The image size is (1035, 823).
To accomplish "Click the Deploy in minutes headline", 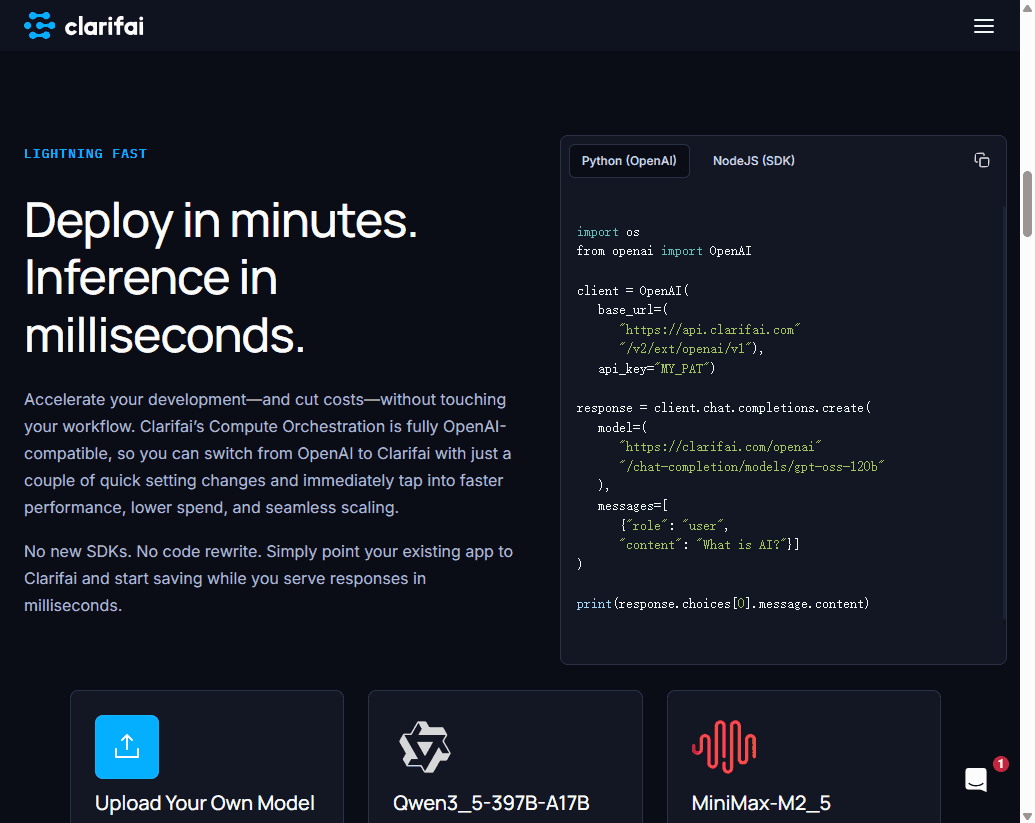I will [x=220, y=222].
